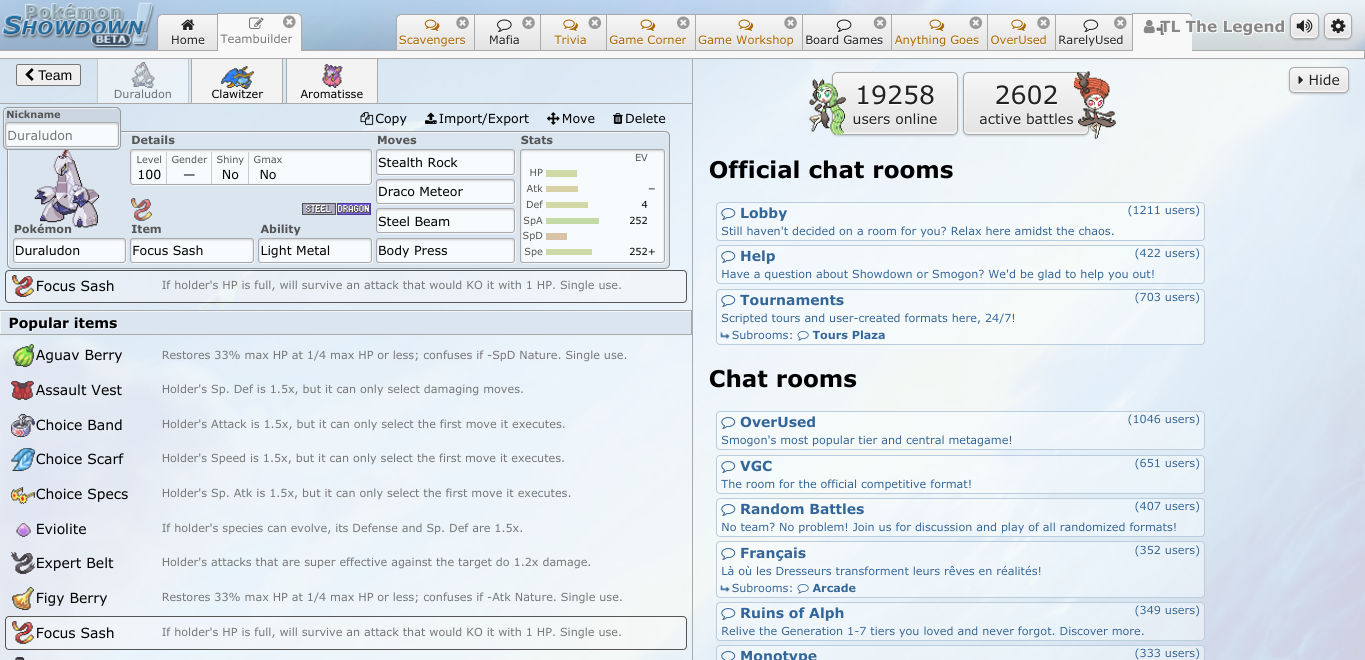This screenshot has height=660, width=1365.
Task: Choose Expert Belt item
Action: [x=346, y=563]
